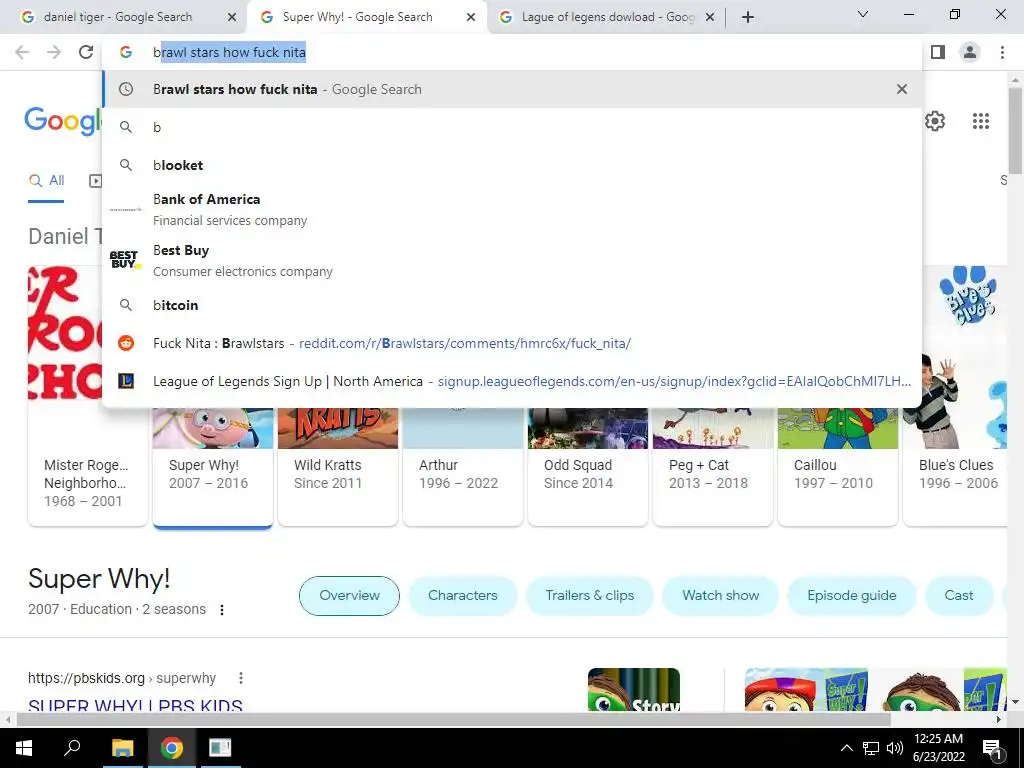Go back using the back arrow
Viewport: 1024px width, 768px height.
tap(22, 52)
